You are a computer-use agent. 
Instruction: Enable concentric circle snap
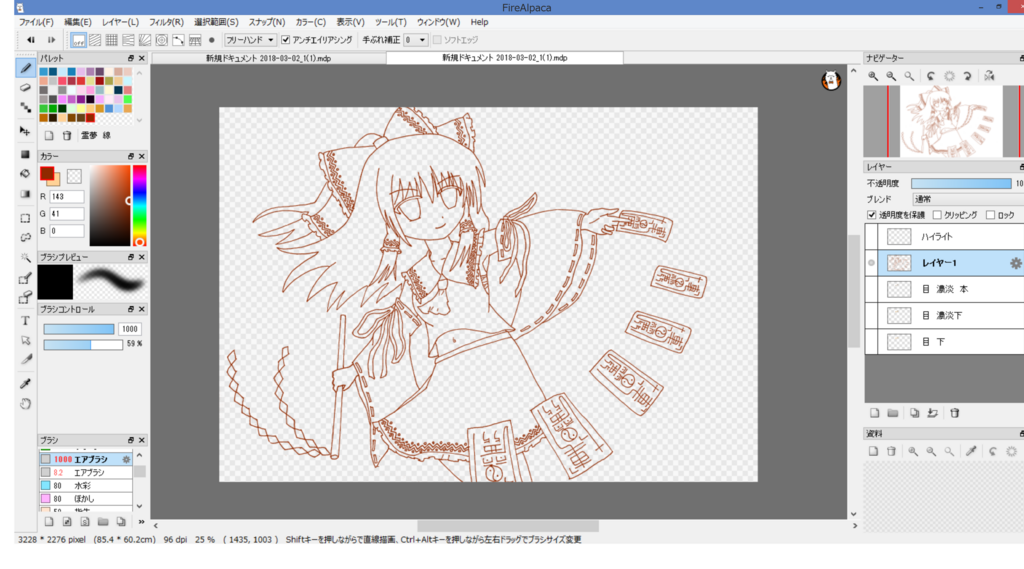tap(161, 41)
